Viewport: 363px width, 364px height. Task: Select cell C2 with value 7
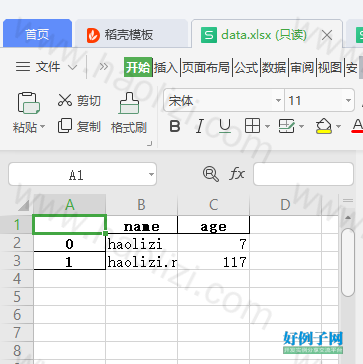[x=213, y=243]
